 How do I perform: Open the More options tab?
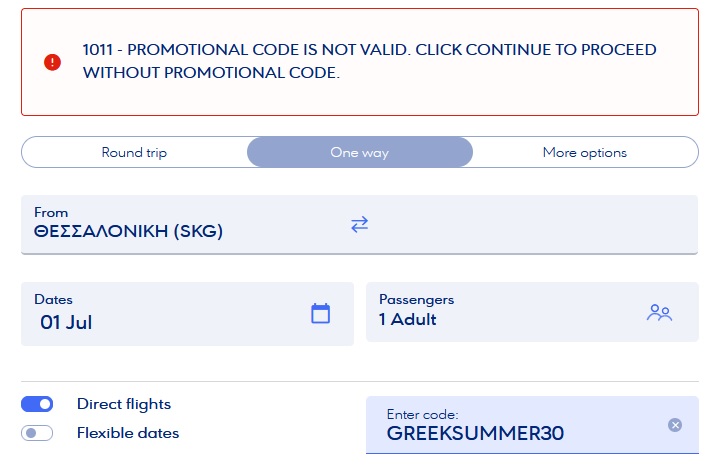585,152
